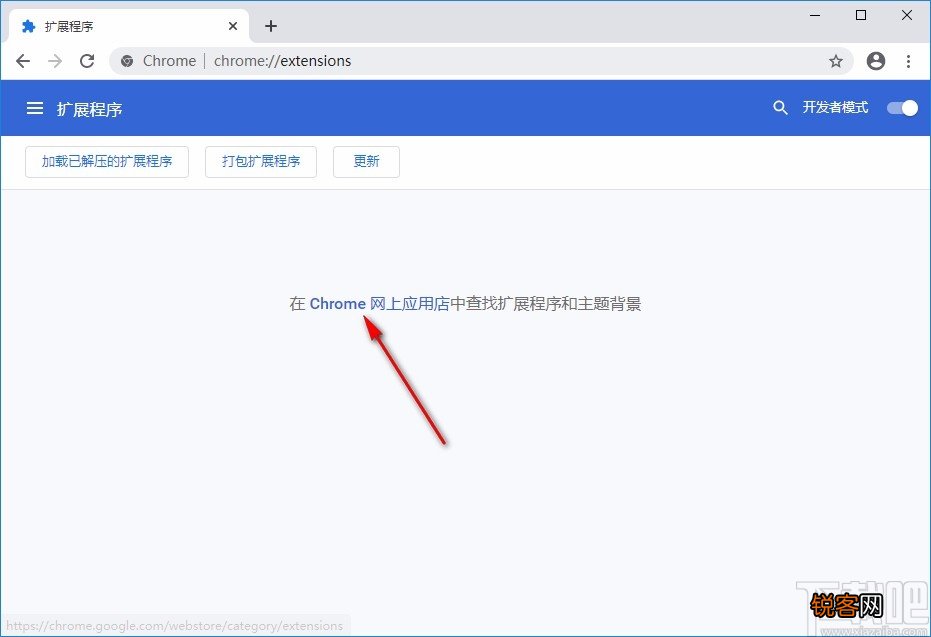Click the 更新 button
The height and width of the screenshot is (637, 931).
coord(366,161)
